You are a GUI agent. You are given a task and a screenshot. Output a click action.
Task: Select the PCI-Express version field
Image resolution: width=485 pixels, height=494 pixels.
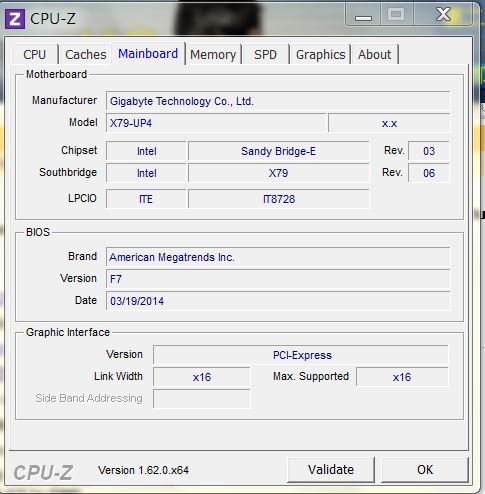point(301,355)
